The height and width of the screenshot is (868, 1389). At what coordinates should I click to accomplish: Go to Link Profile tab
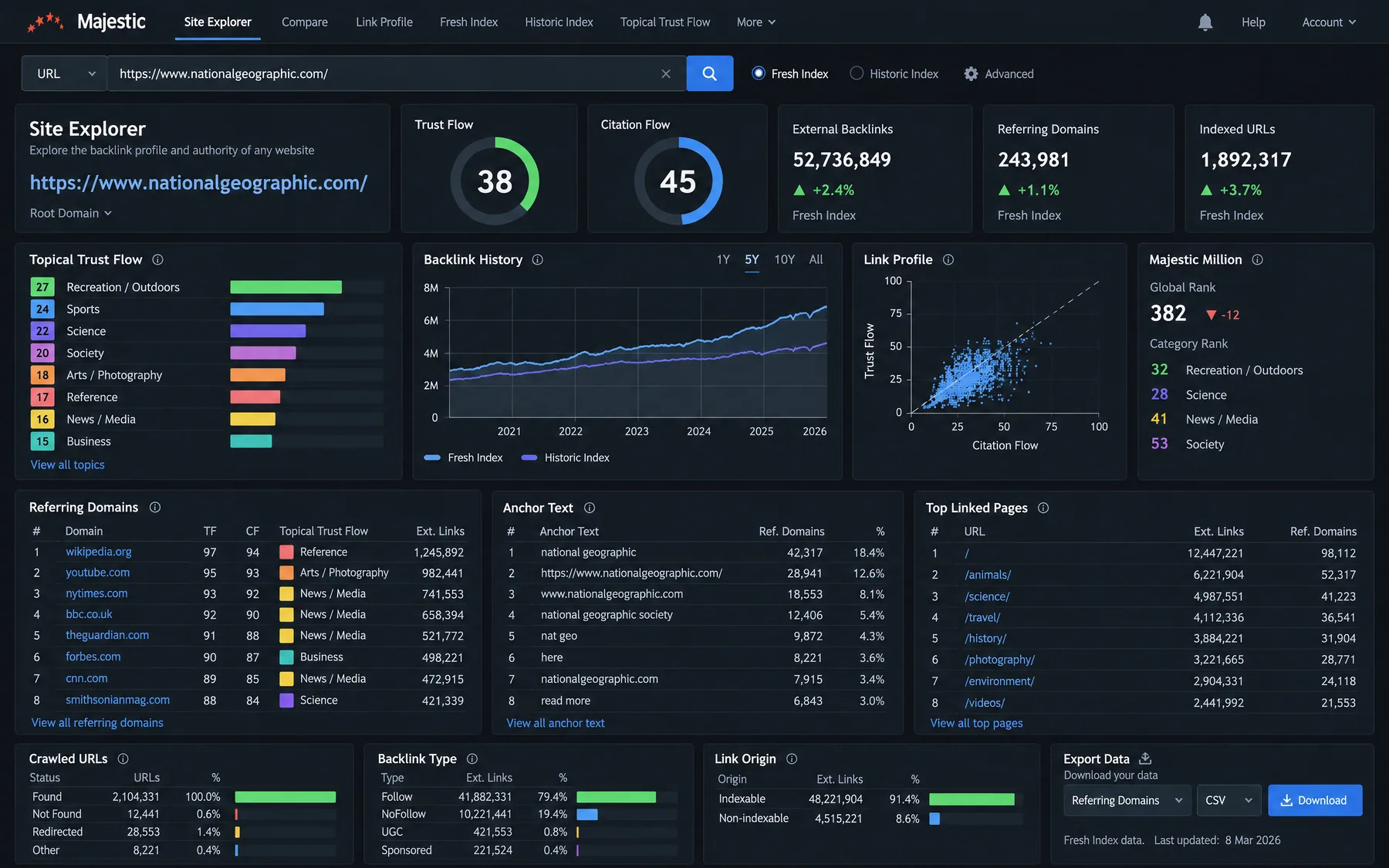pos(384,22)
